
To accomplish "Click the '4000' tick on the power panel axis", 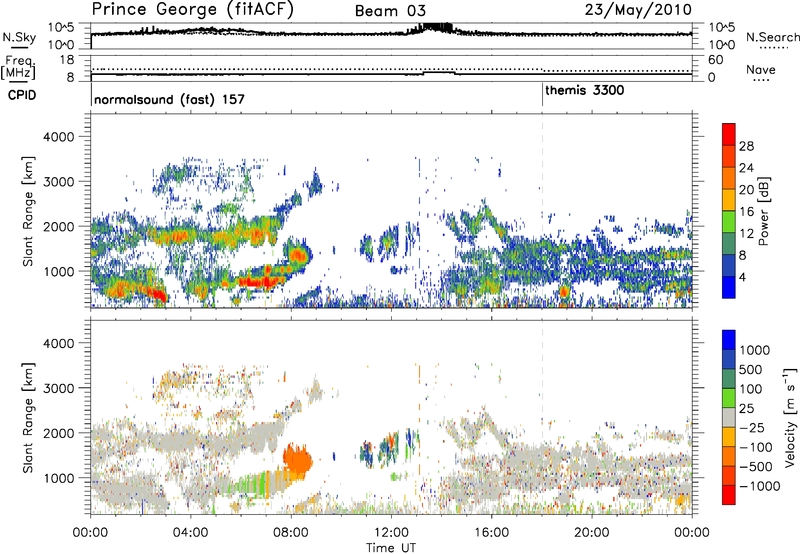I will (59, 137).
